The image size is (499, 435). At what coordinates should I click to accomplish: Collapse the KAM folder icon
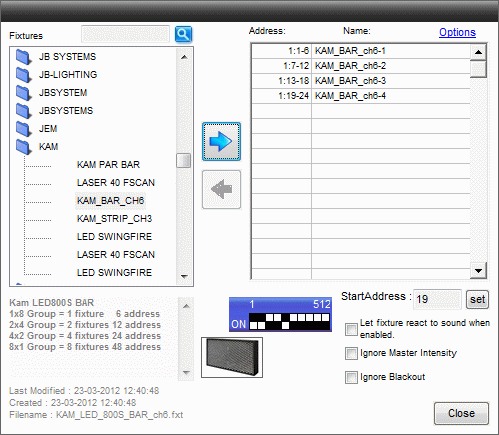click(x=24, y=147)
